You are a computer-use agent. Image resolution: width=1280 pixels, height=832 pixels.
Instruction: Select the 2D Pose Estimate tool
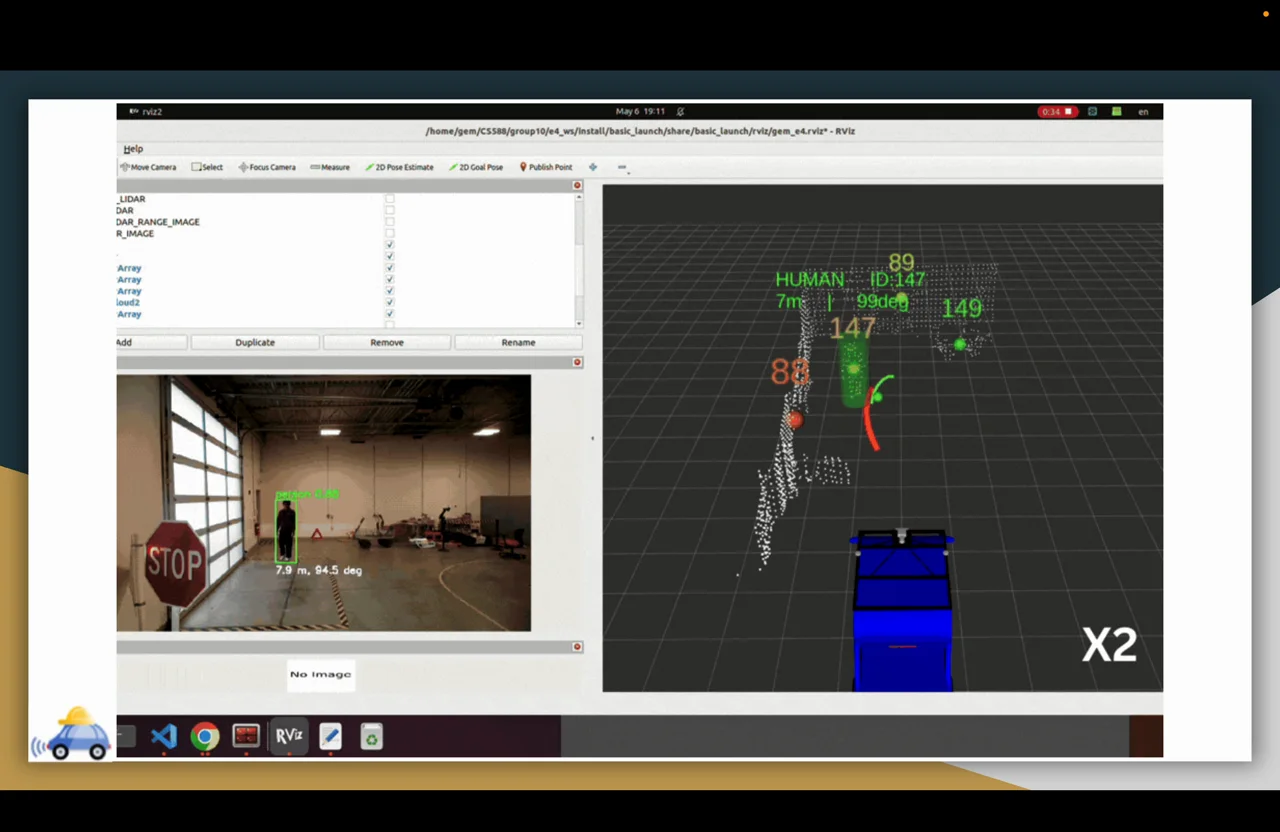coord(399,167)
